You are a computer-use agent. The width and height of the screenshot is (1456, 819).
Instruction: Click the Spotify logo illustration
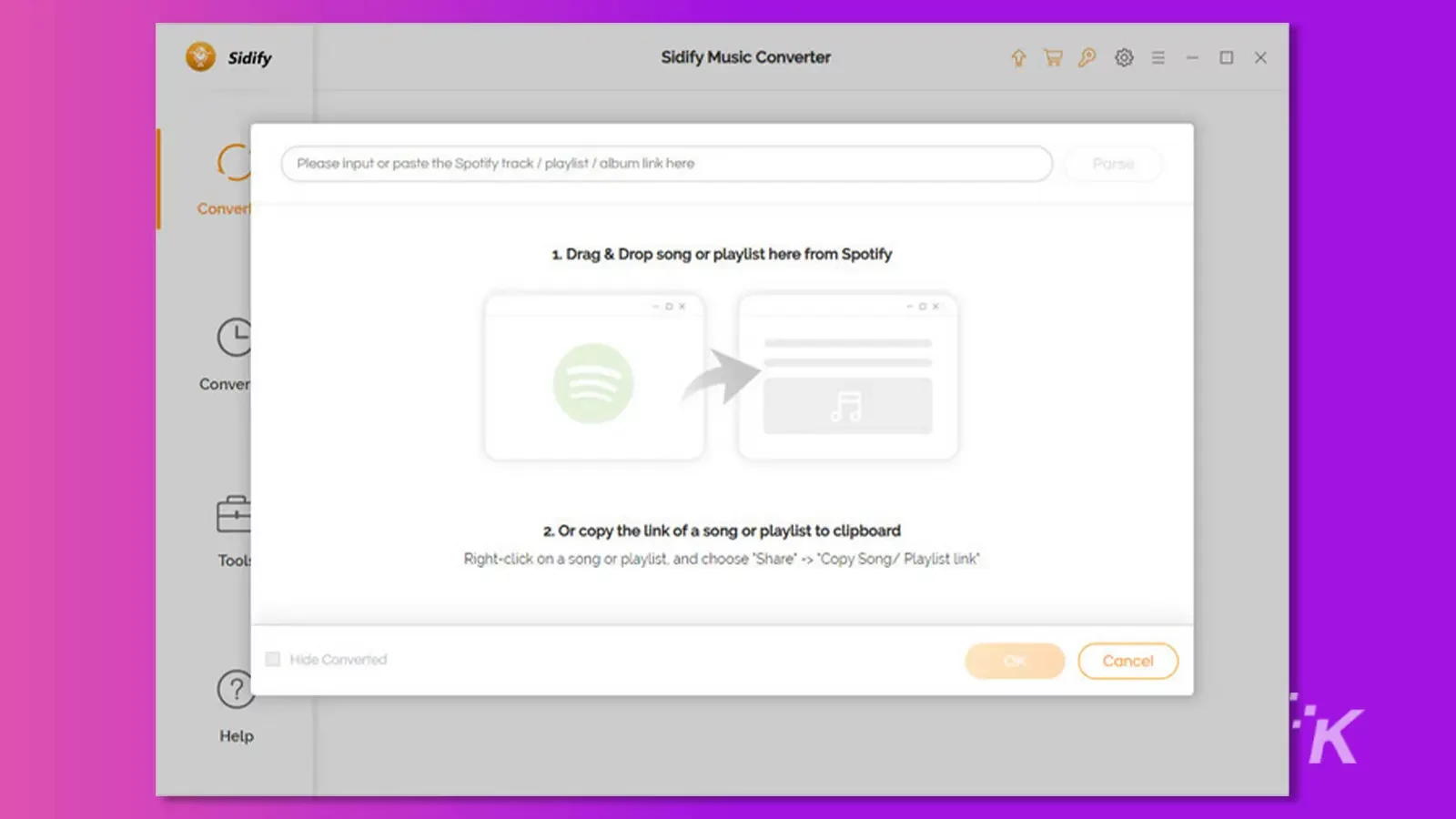pyautogui.click(x=593, y=383)
